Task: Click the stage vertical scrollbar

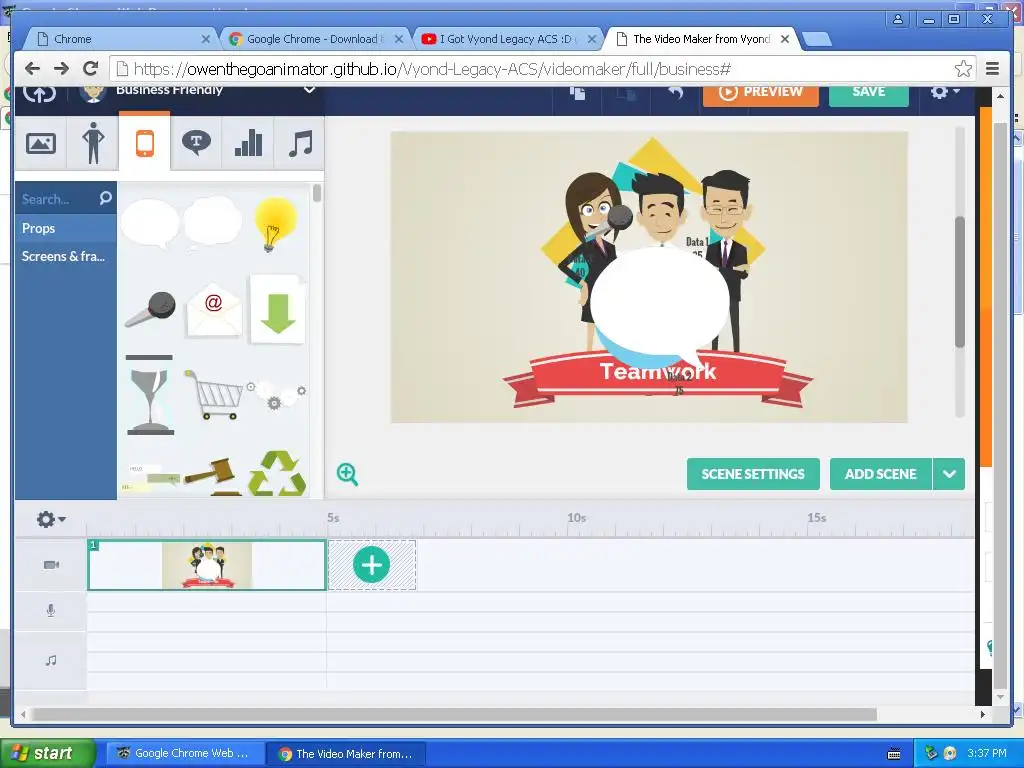Action: pos(959,281)
